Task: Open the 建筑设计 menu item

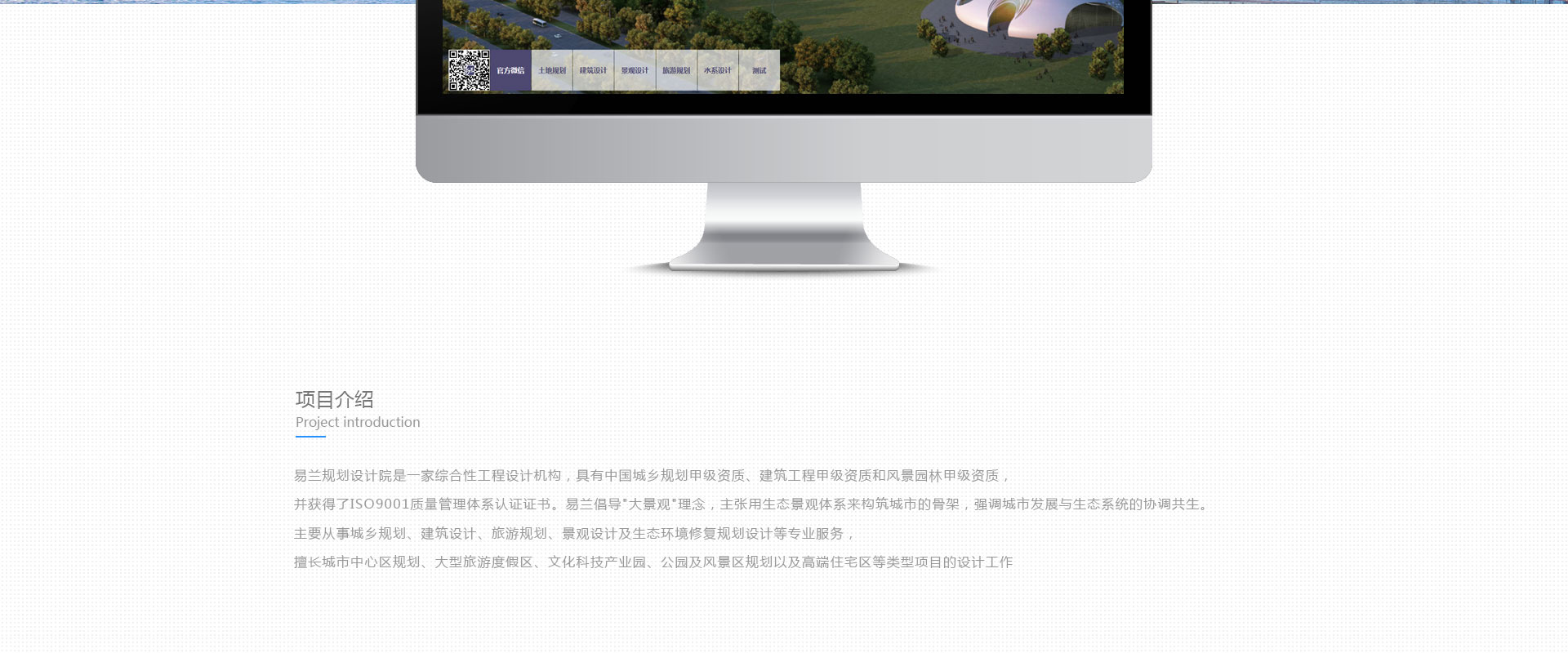Action: point(593,71)
